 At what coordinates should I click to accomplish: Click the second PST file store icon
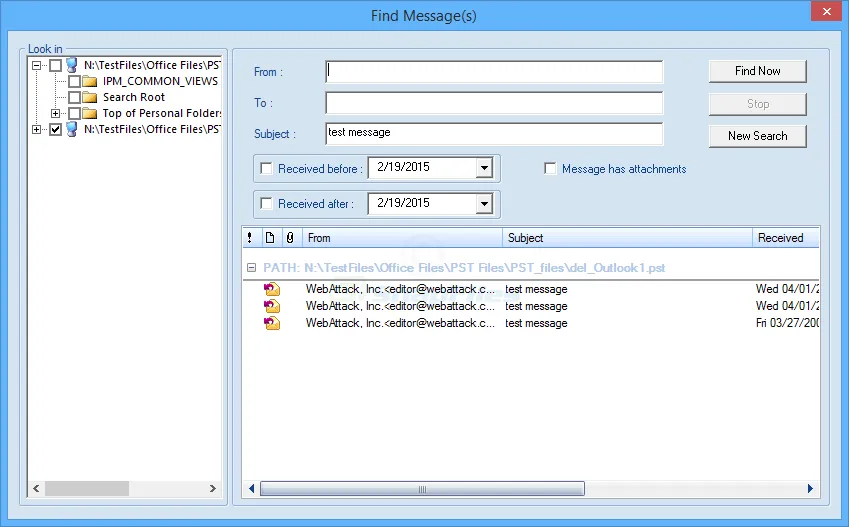(71, 129)
